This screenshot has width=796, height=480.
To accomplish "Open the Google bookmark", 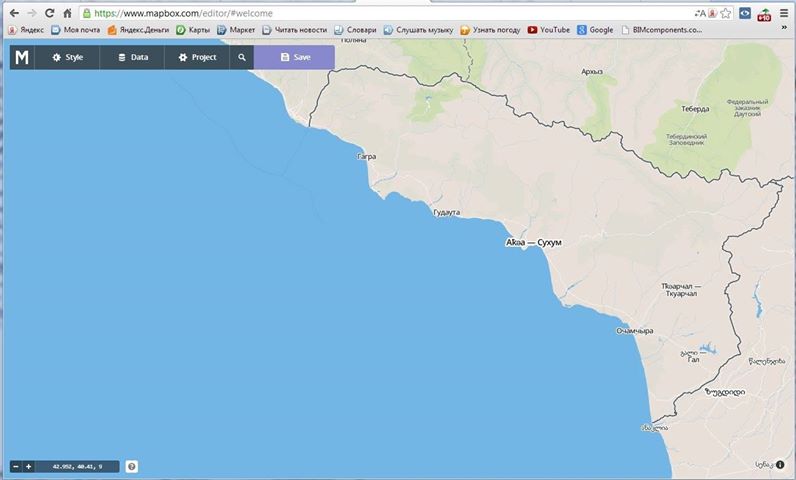I will point(595,30).
